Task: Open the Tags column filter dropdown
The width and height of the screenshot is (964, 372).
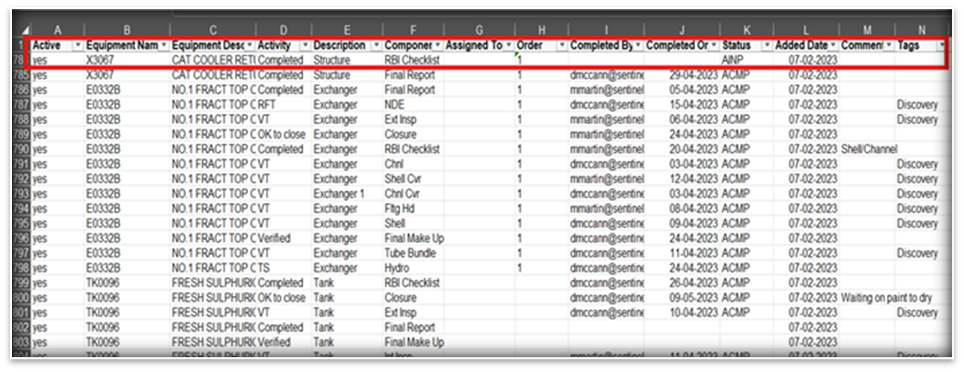Action: coord(941,46)
